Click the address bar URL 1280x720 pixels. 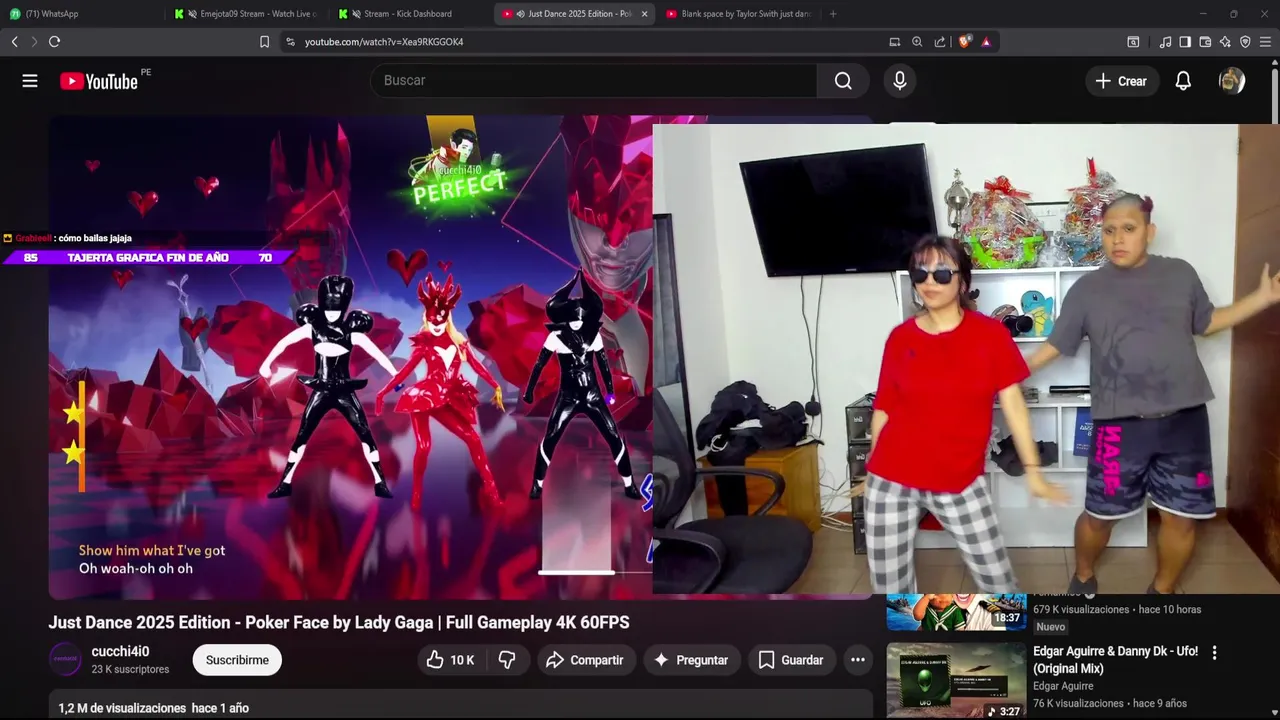384,42
